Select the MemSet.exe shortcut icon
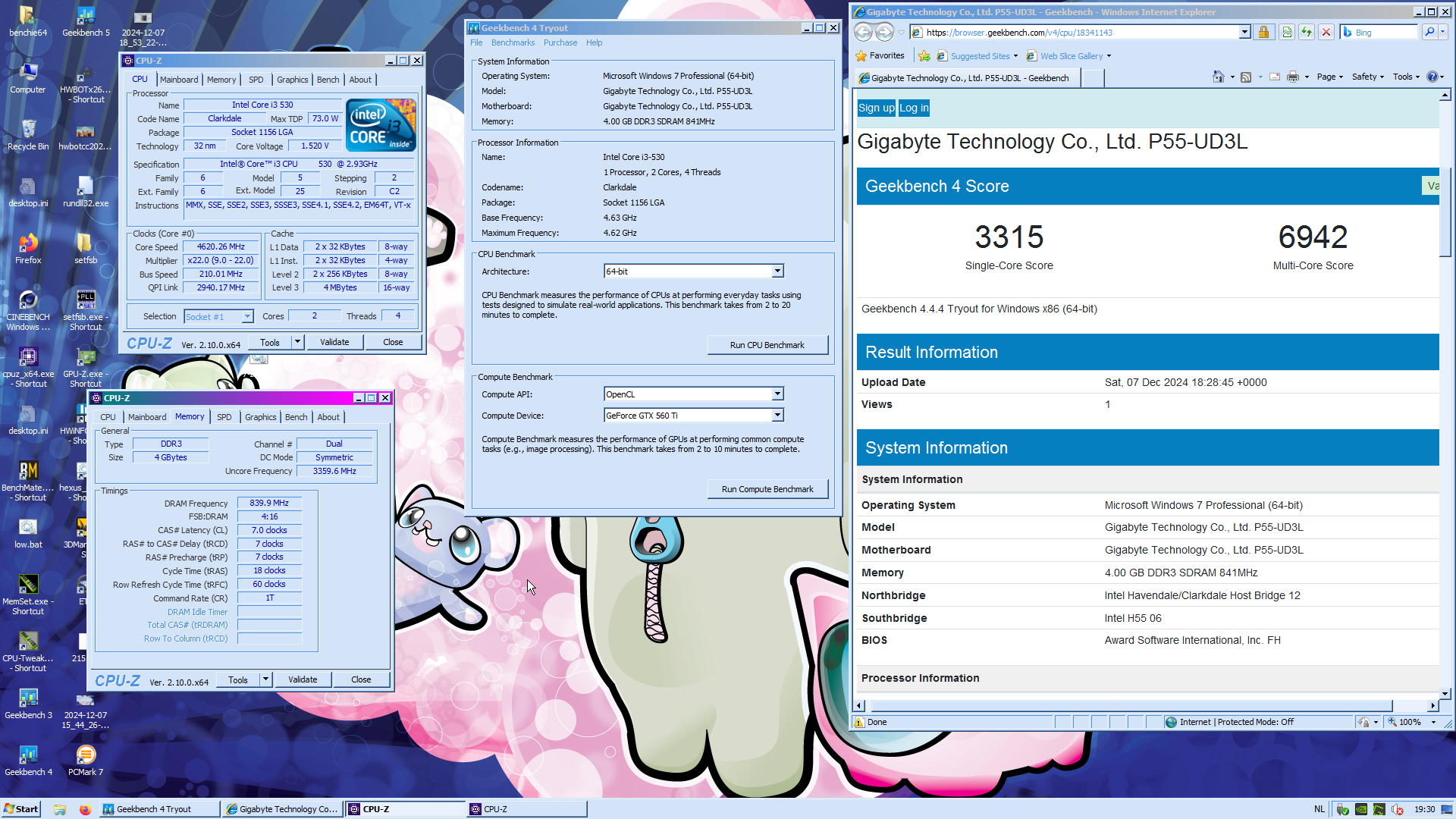 coord(28,595)
